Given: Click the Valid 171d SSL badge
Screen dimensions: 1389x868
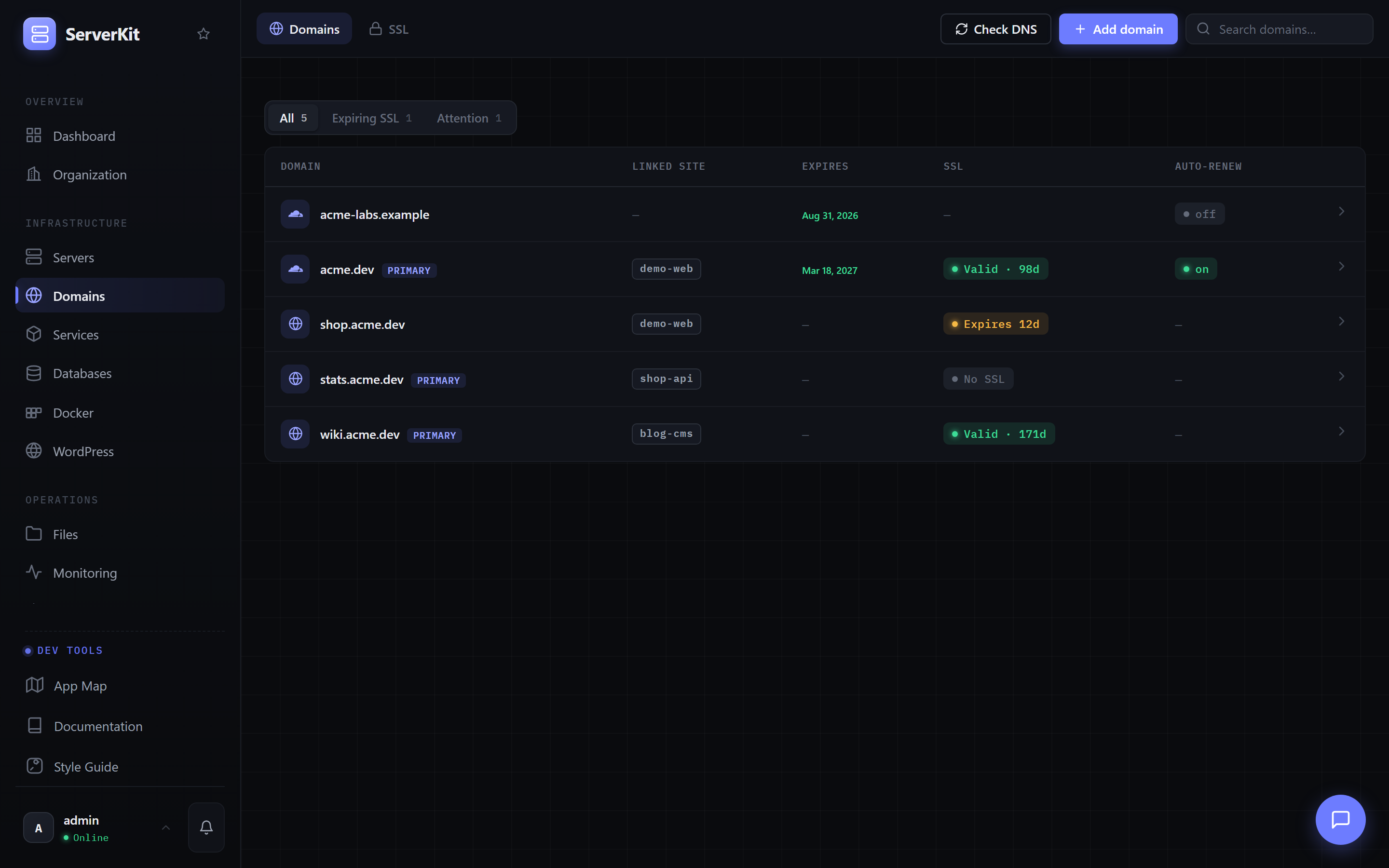Looking at the screenshot, I should [999, 434].
